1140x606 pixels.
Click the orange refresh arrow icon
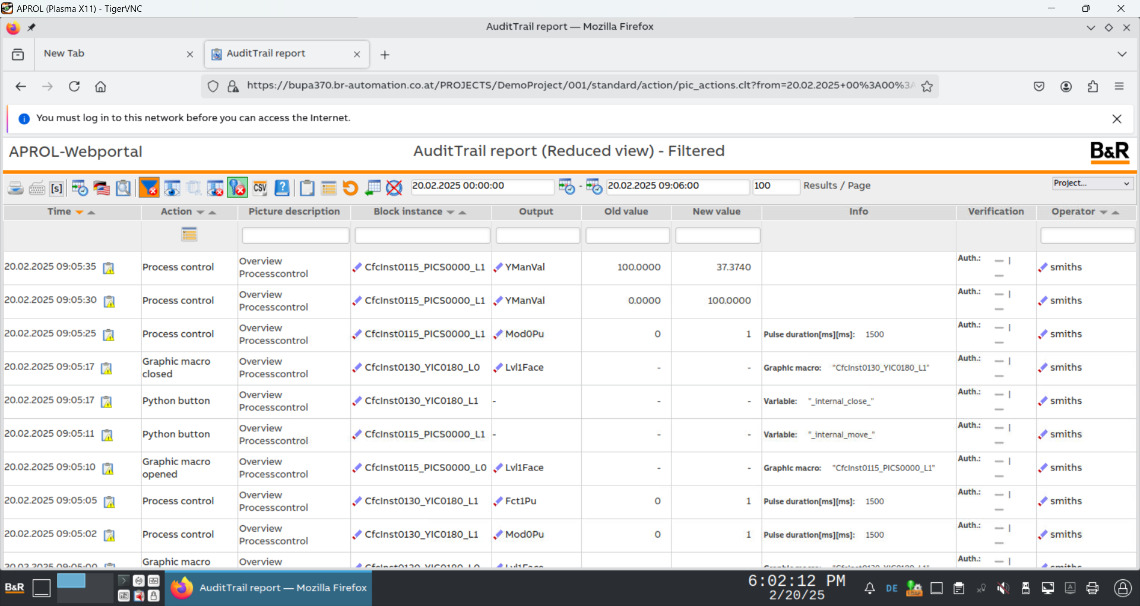(x=350, y=187)
